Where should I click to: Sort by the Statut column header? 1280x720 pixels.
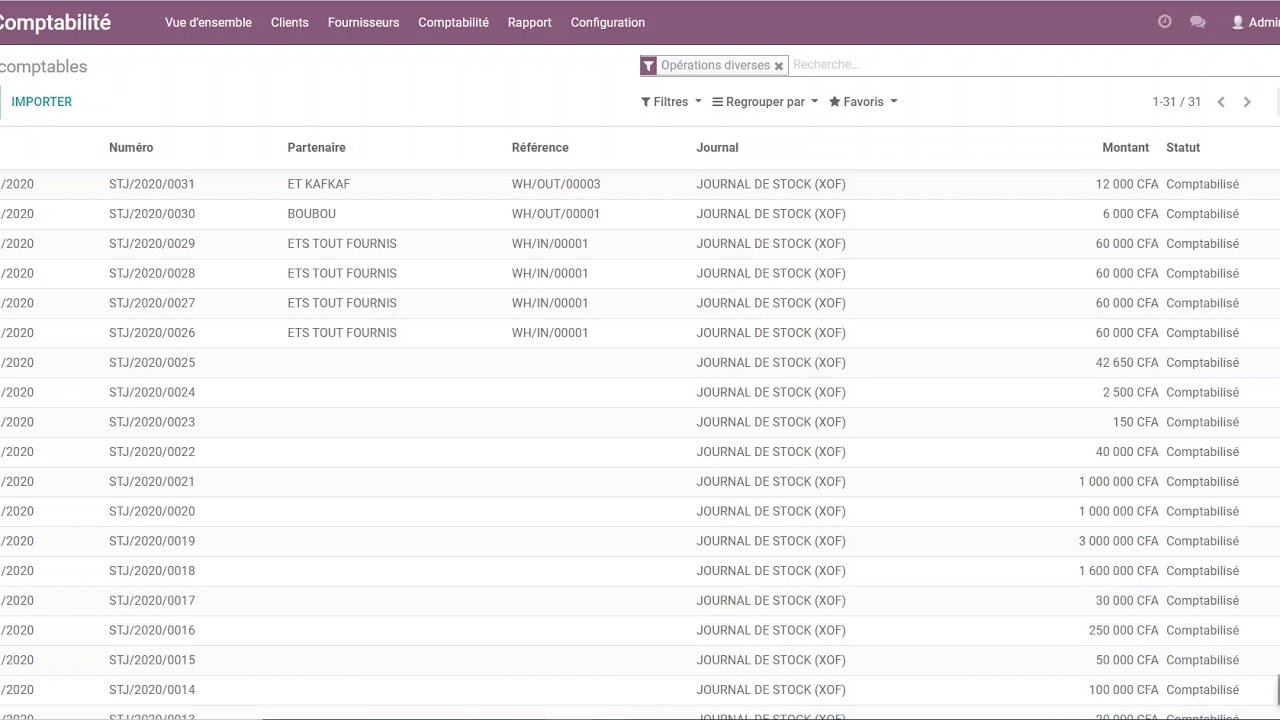tap(1183, 147)
